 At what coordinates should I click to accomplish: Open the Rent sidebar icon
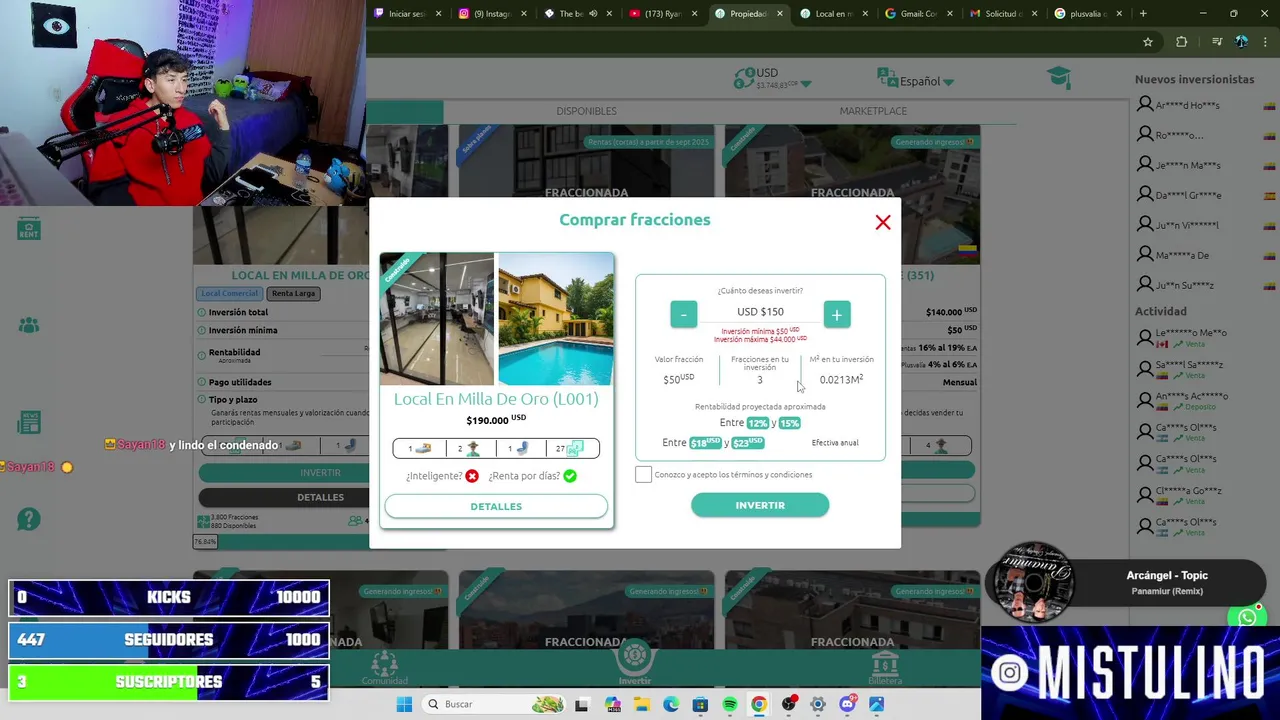pos(29,229)
